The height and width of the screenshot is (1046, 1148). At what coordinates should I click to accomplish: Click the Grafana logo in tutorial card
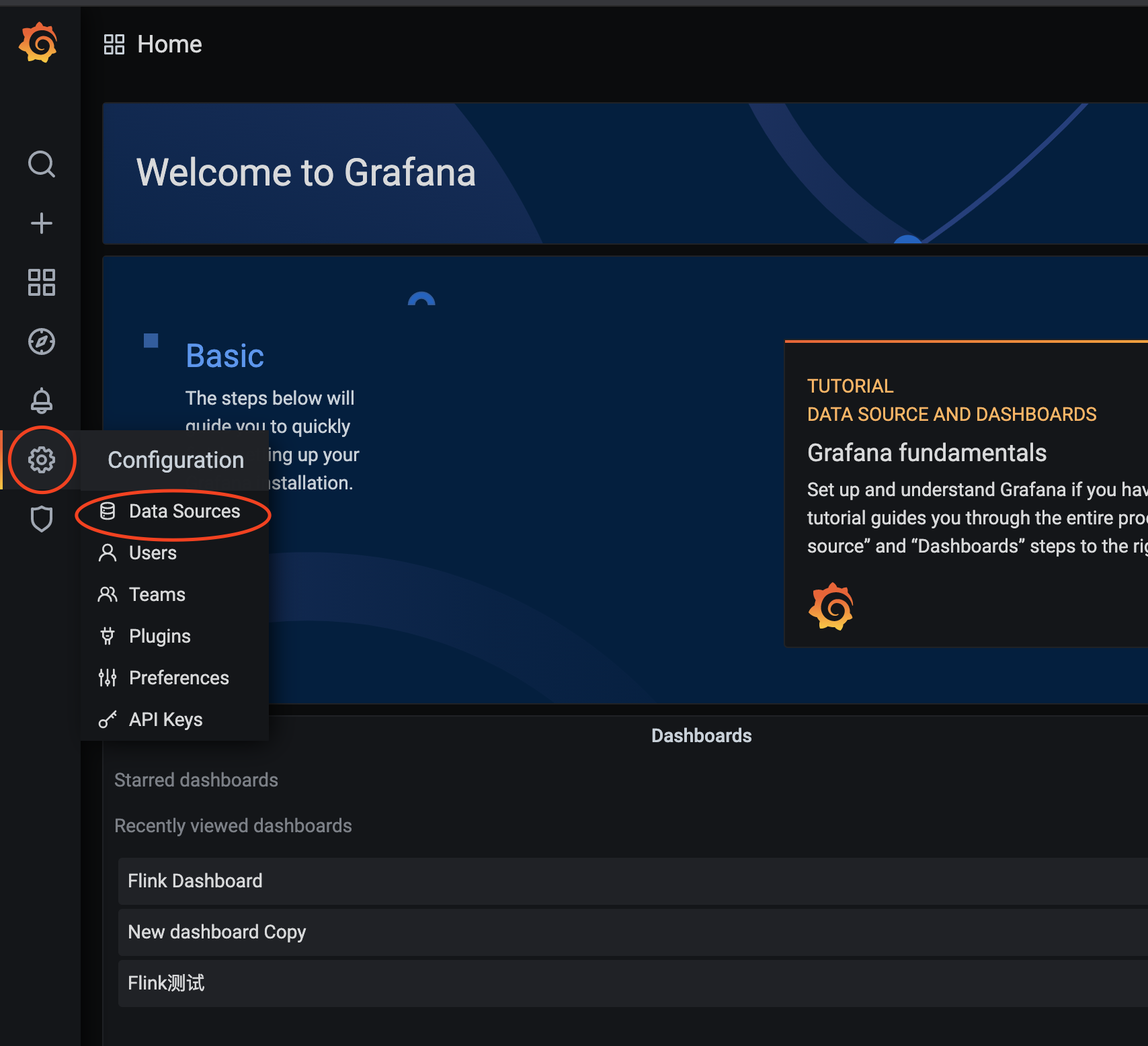coord(831,606)
